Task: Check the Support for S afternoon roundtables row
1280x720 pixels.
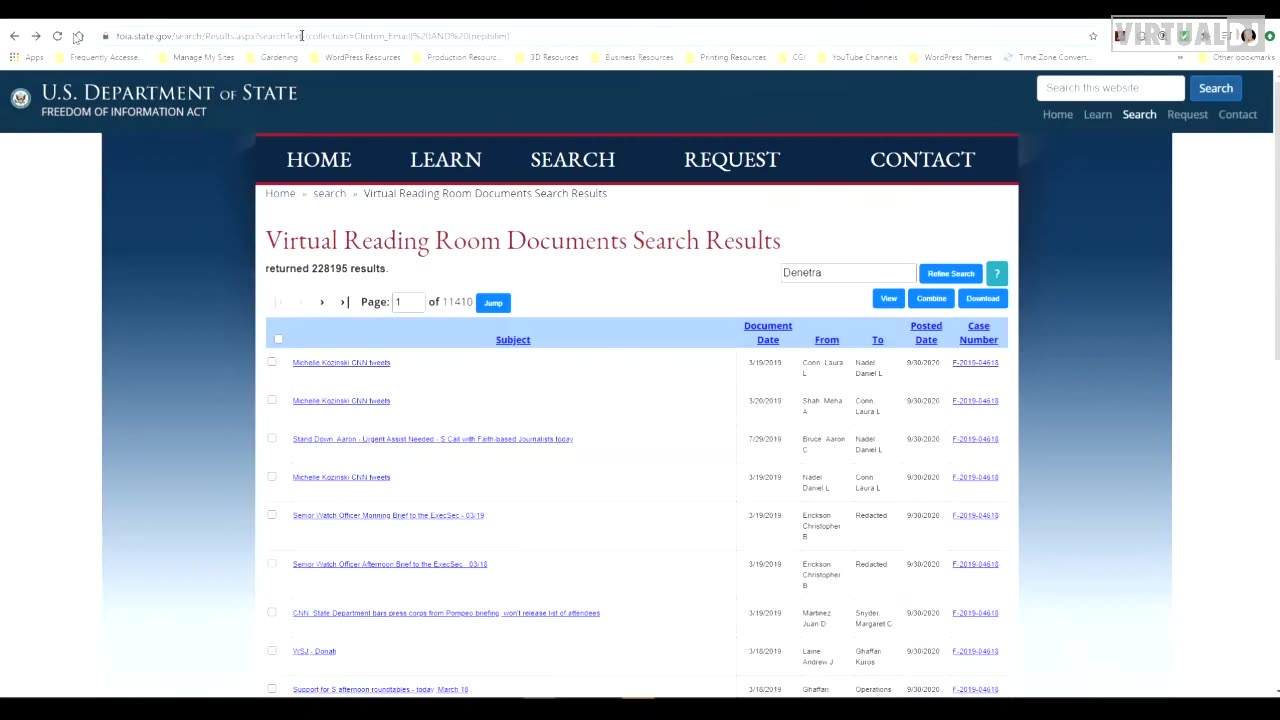Action: [272, 688]
